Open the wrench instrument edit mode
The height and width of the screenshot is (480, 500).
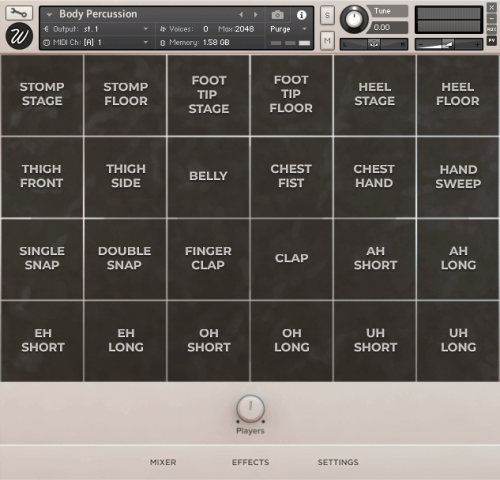pos(19,13)
